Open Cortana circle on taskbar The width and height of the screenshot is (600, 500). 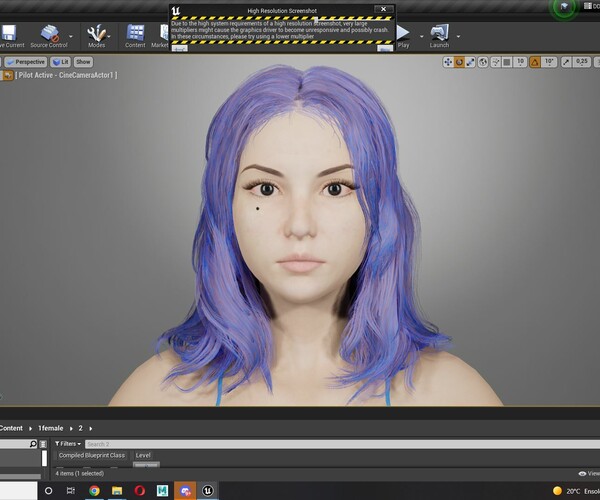[49, 490]
